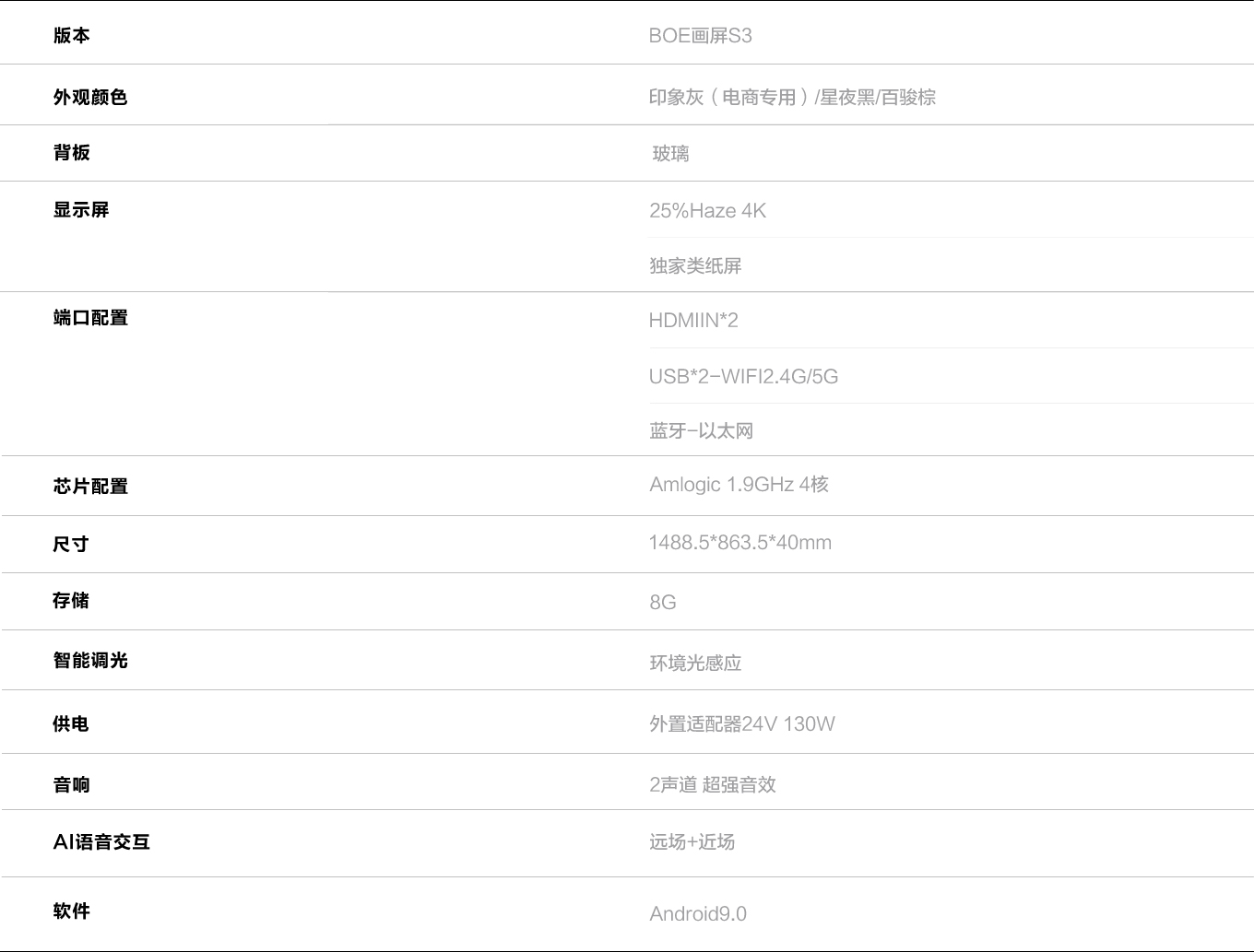Select the 1488.5*863.5*40mm dimension value

pyautogui.click(x=739, y=543)
